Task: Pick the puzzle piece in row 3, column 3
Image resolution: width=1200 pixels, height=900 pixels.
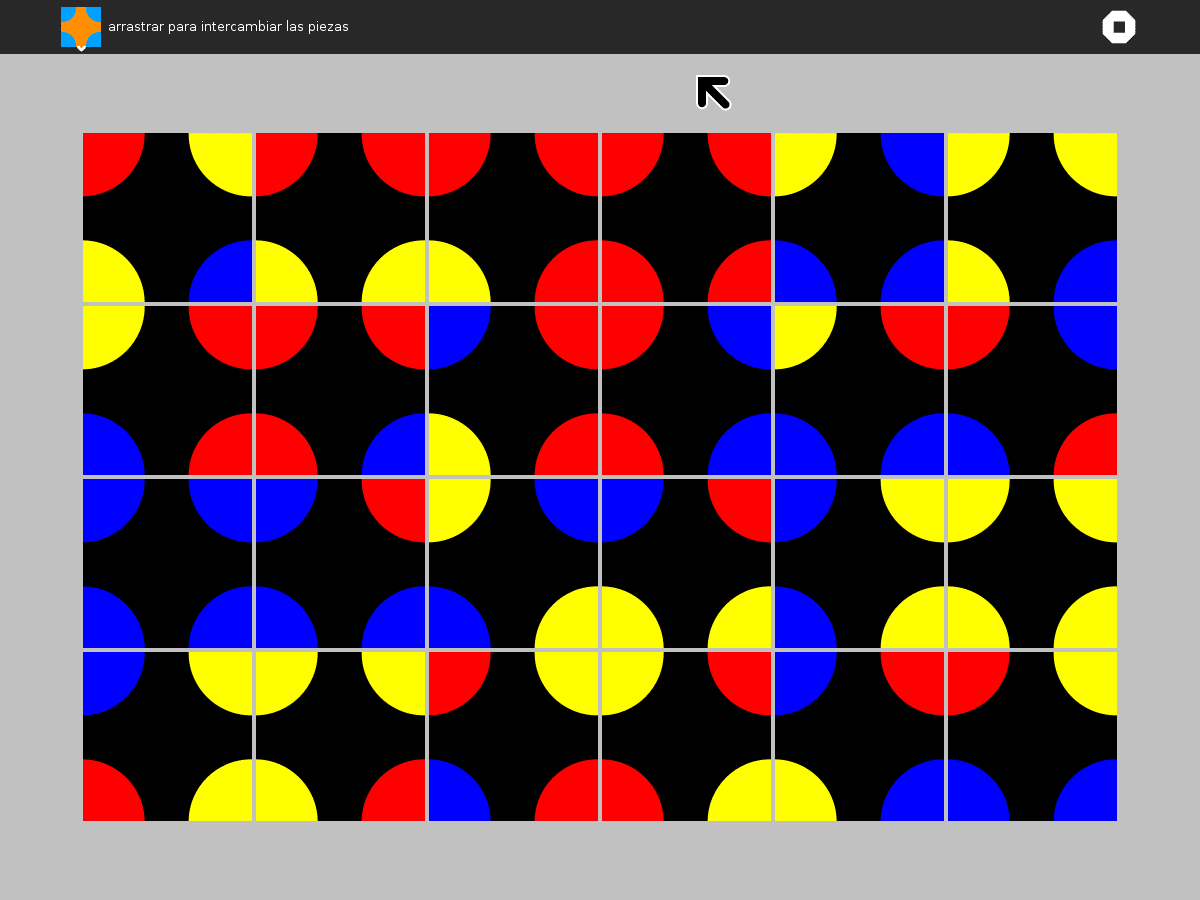Action: [x=513, y=563]
